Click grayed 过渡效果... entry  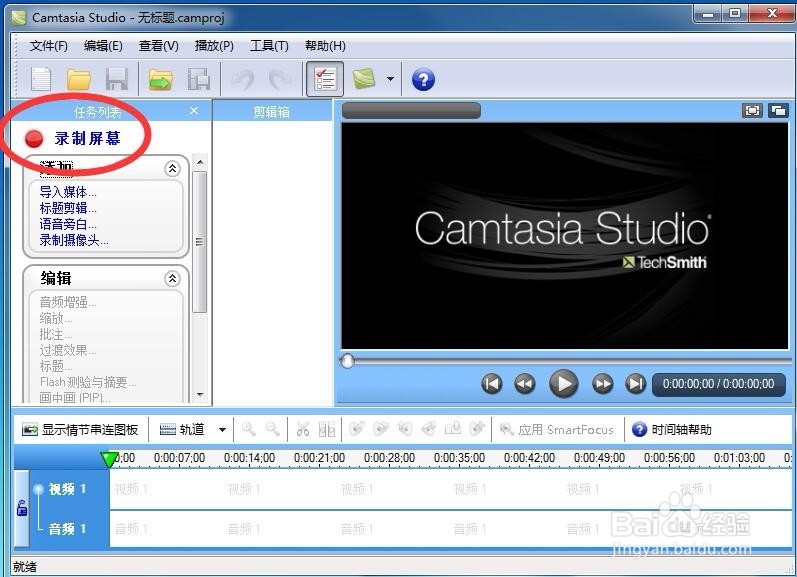(68, 350)
